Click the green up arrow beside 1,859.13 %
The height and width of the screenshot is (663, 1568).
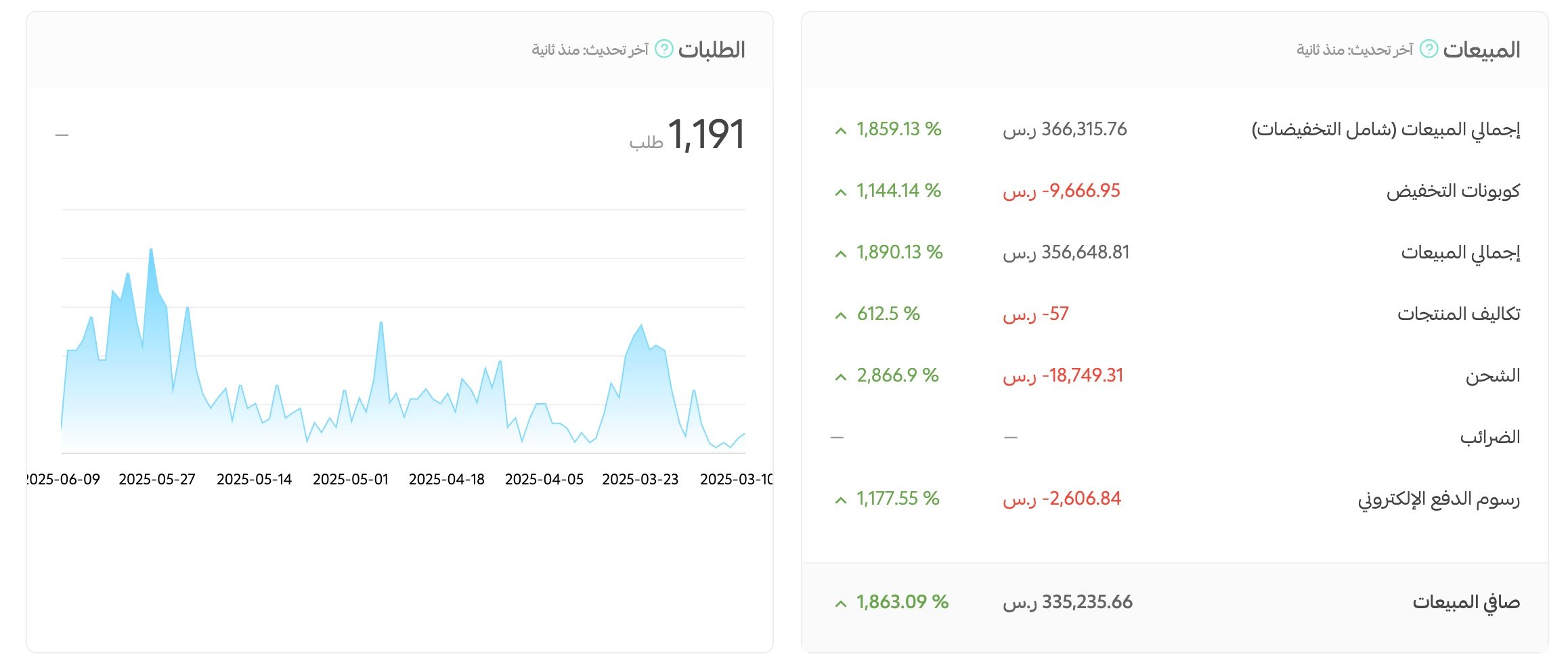(x=841, y=131)
